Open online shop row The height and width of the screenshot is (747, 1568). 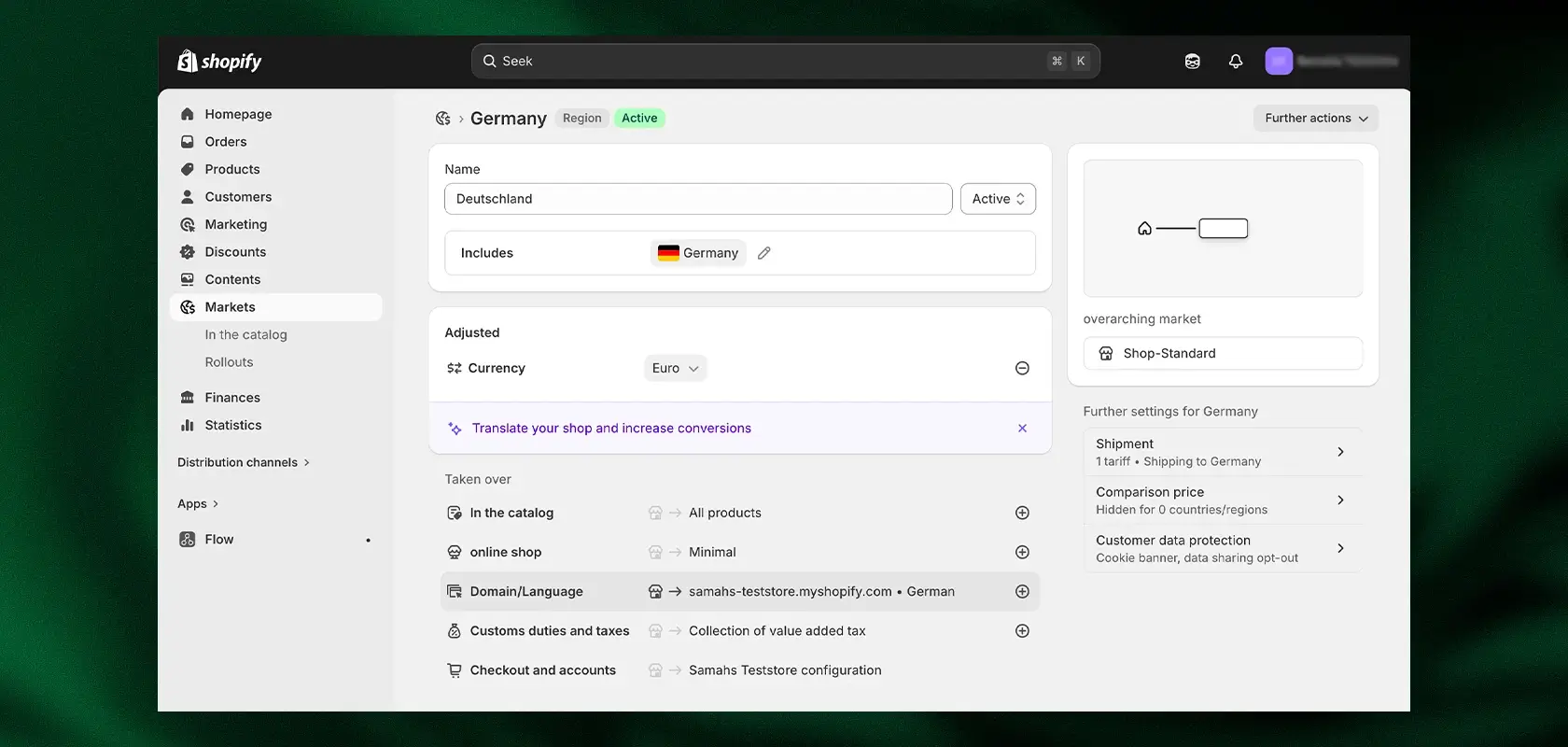click(740, 552)
